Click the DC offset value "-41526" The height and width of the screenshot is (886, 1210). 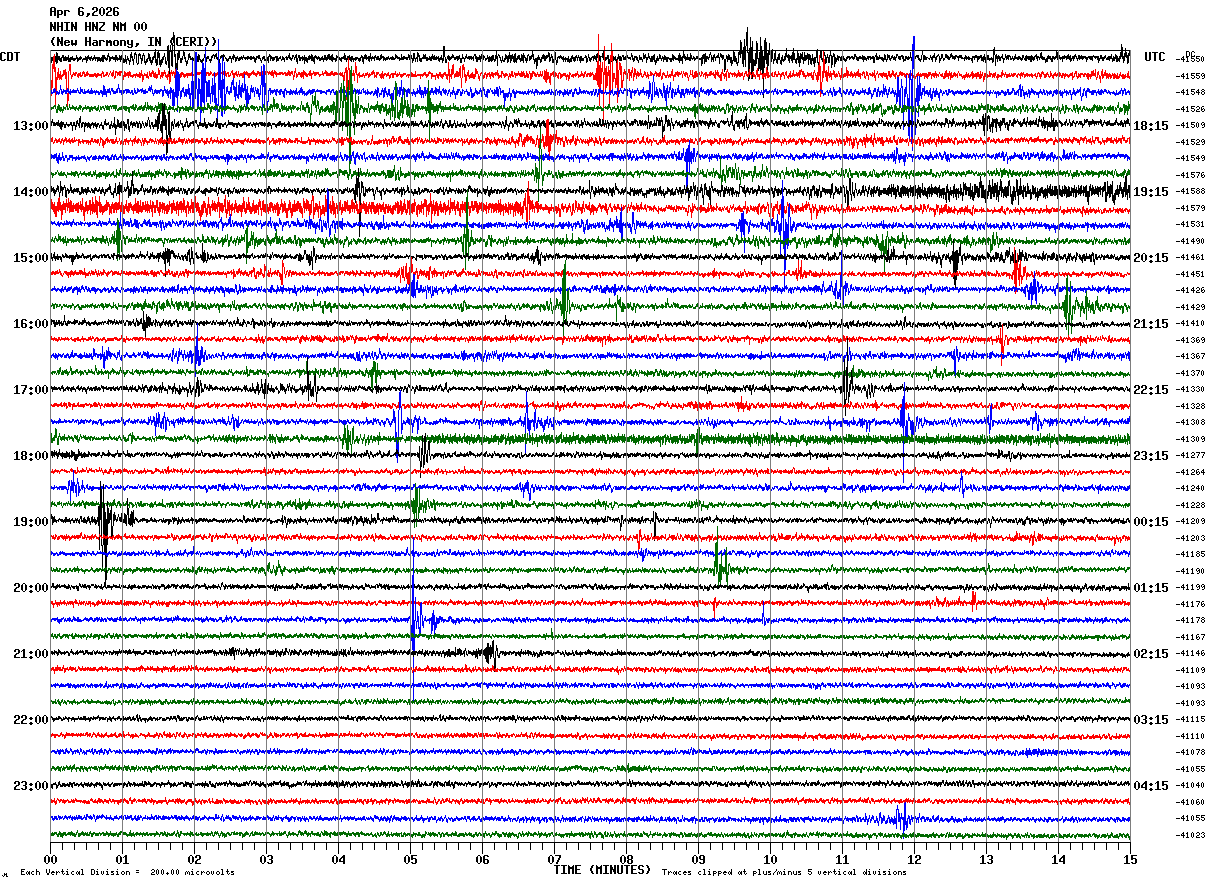(x=1190, y=109)
